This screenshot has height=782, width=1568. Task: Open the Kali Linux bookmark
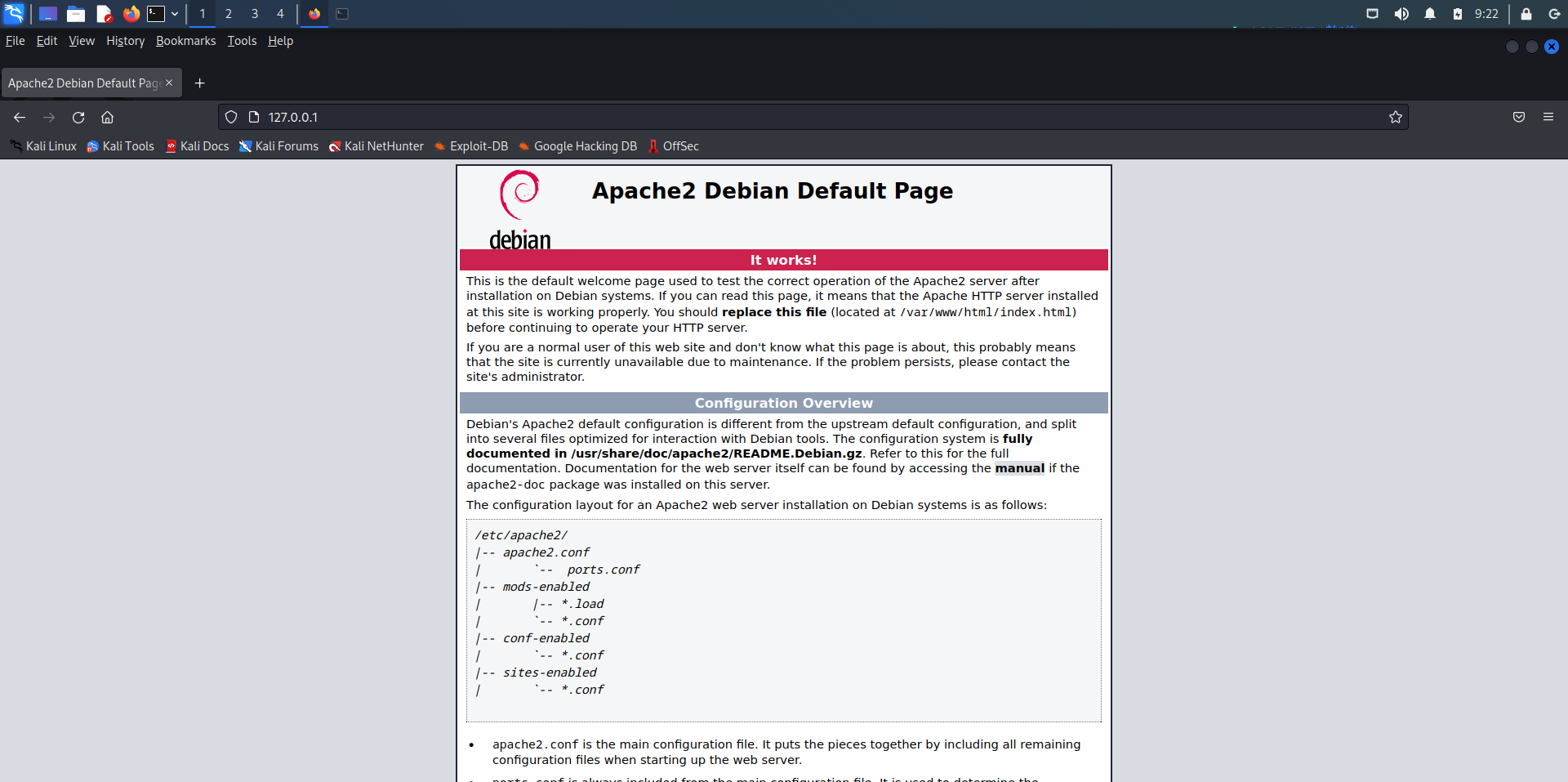click(x=43, y=146)
